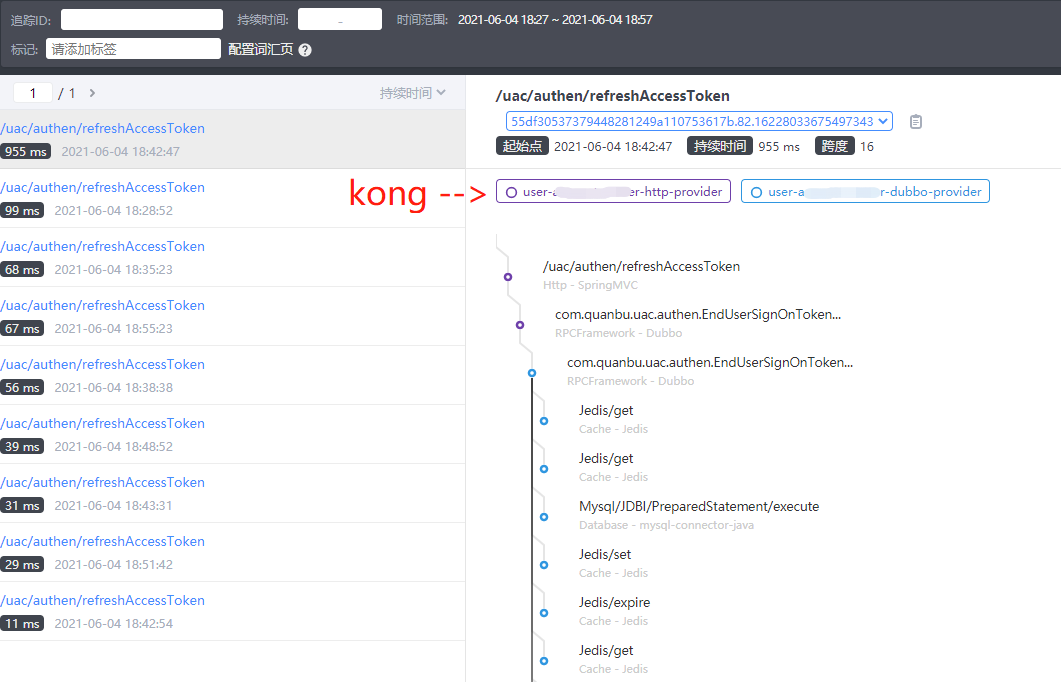This screenshot has height=682, width=1061.
Task: Click the 持续时间 badge in trace header
Action: point(719,146)
